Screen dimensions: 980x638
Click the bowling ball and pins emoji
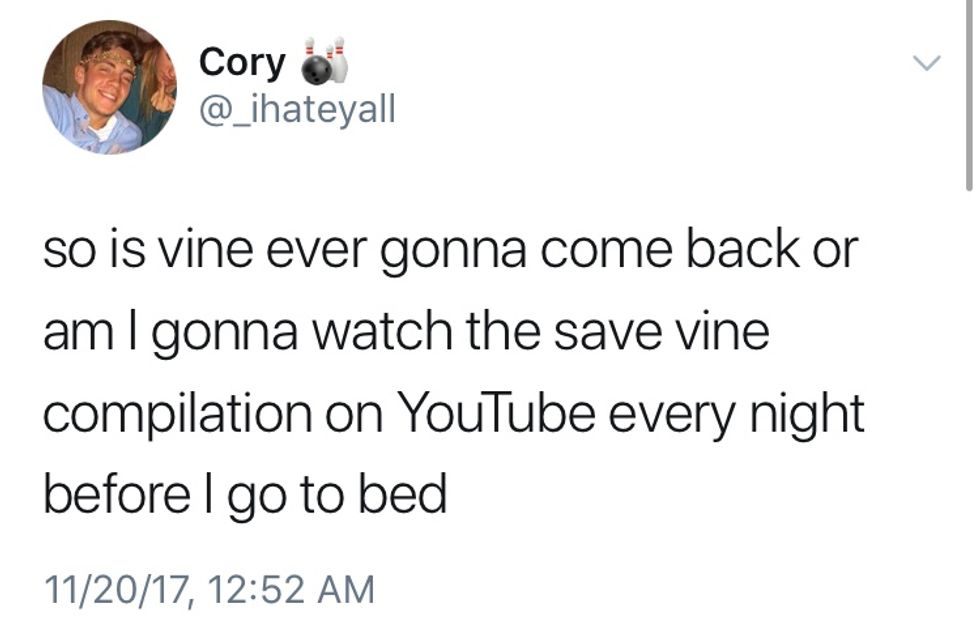324,61
